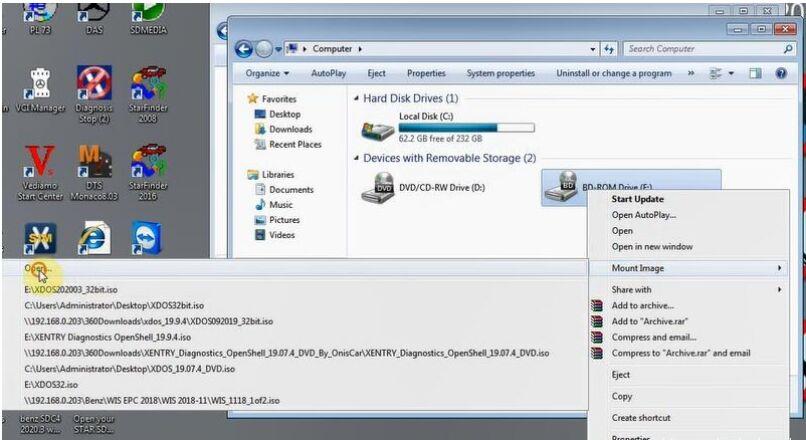Viewport: 806px width, 440px height.
Task: Click the search magnifier icon
Action: click(x=787, y=49)
